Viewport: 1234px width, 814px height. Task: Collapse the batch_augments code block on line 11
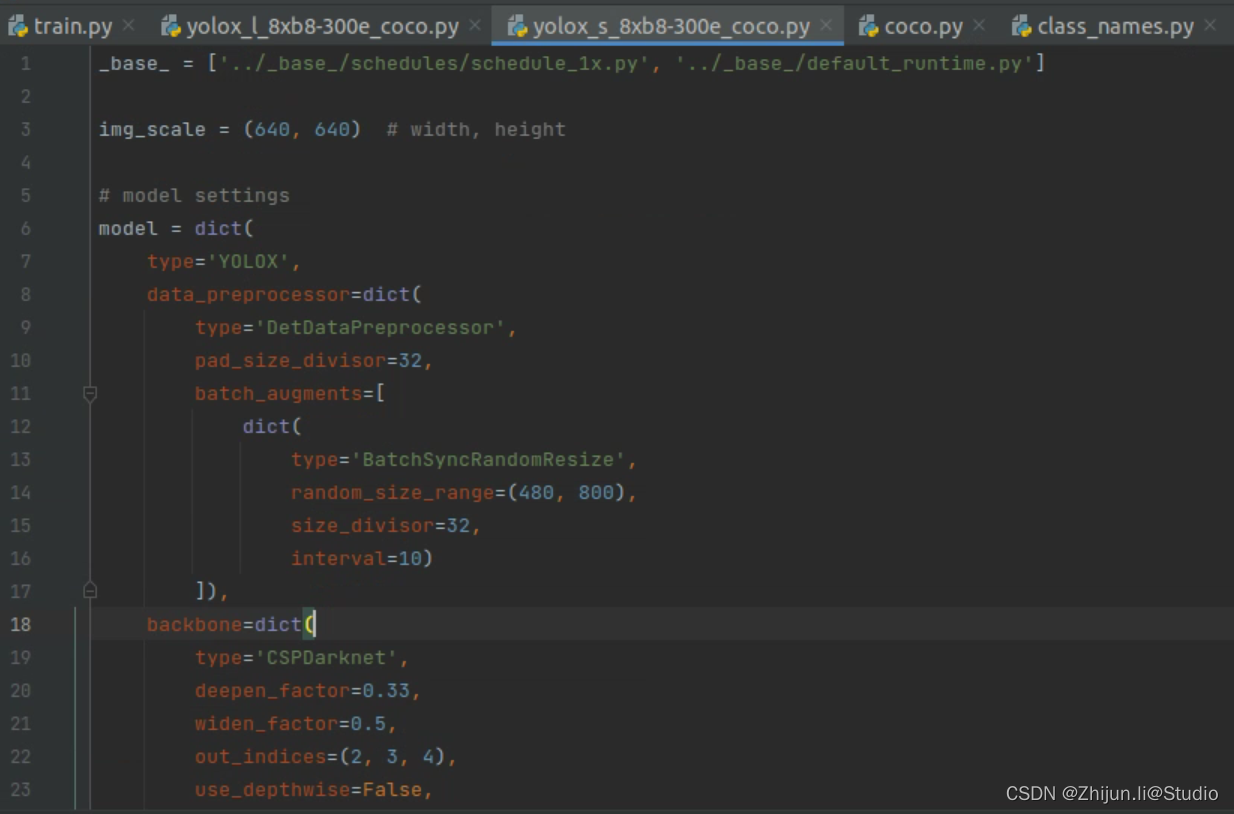tap(90, 394)
